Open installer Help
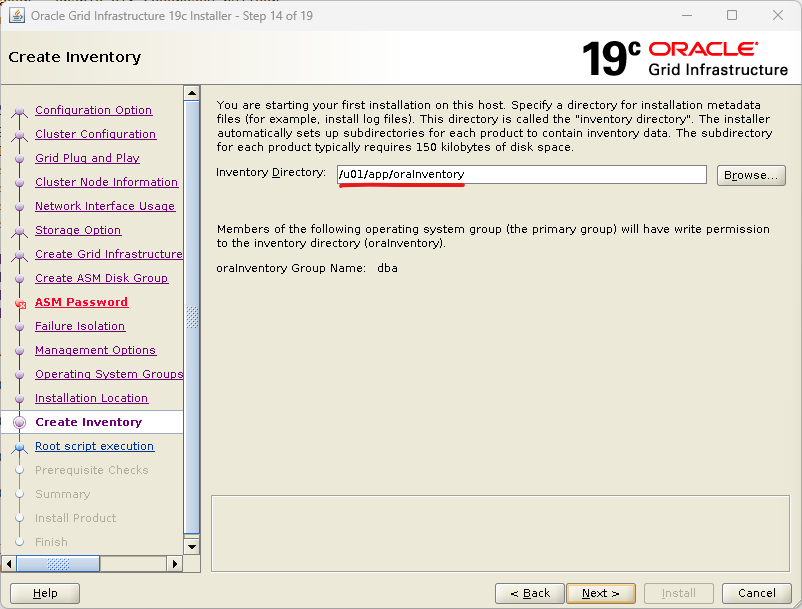The height and width of the screenshot is (609, 802). point(45,593)
